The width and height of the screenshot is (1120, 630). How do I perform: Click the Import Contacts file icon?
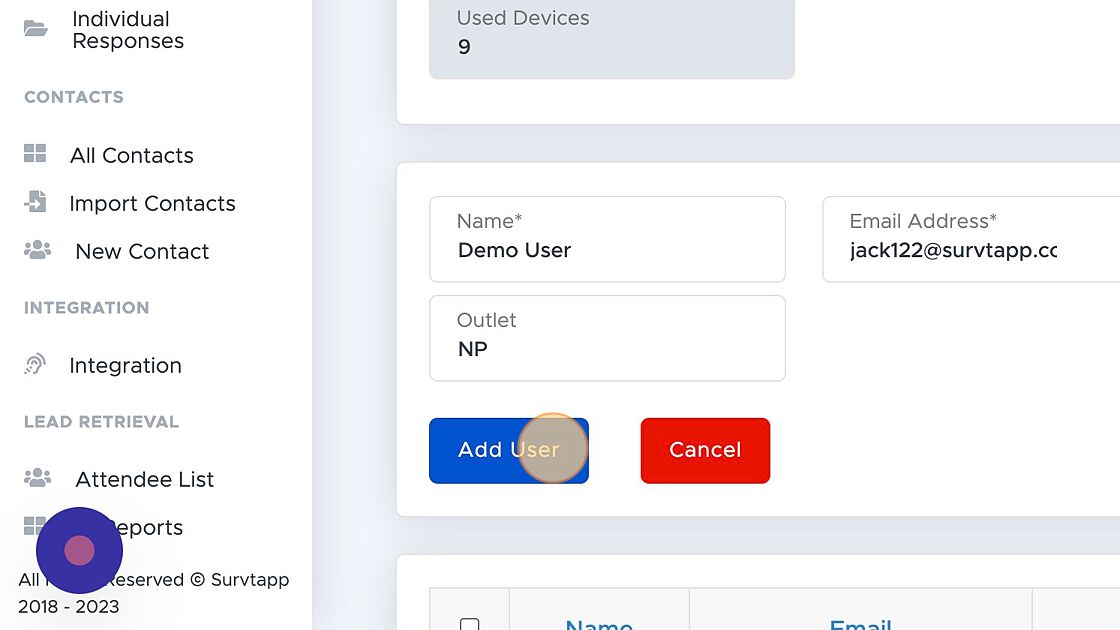click(x=35, y=202)
